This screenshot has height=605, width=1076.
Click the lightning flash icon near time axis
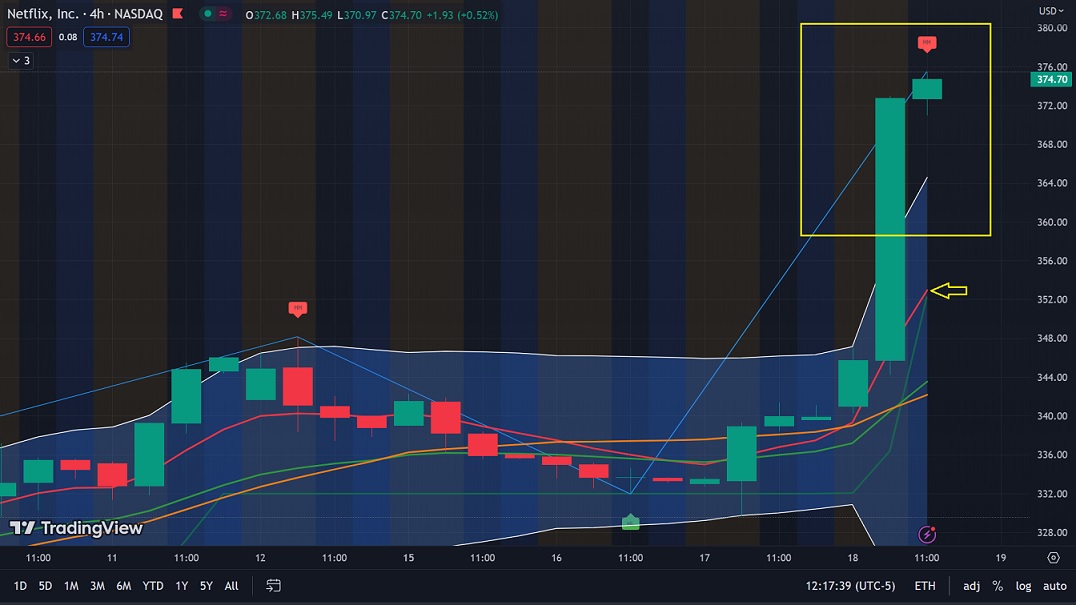click(927, 534)
